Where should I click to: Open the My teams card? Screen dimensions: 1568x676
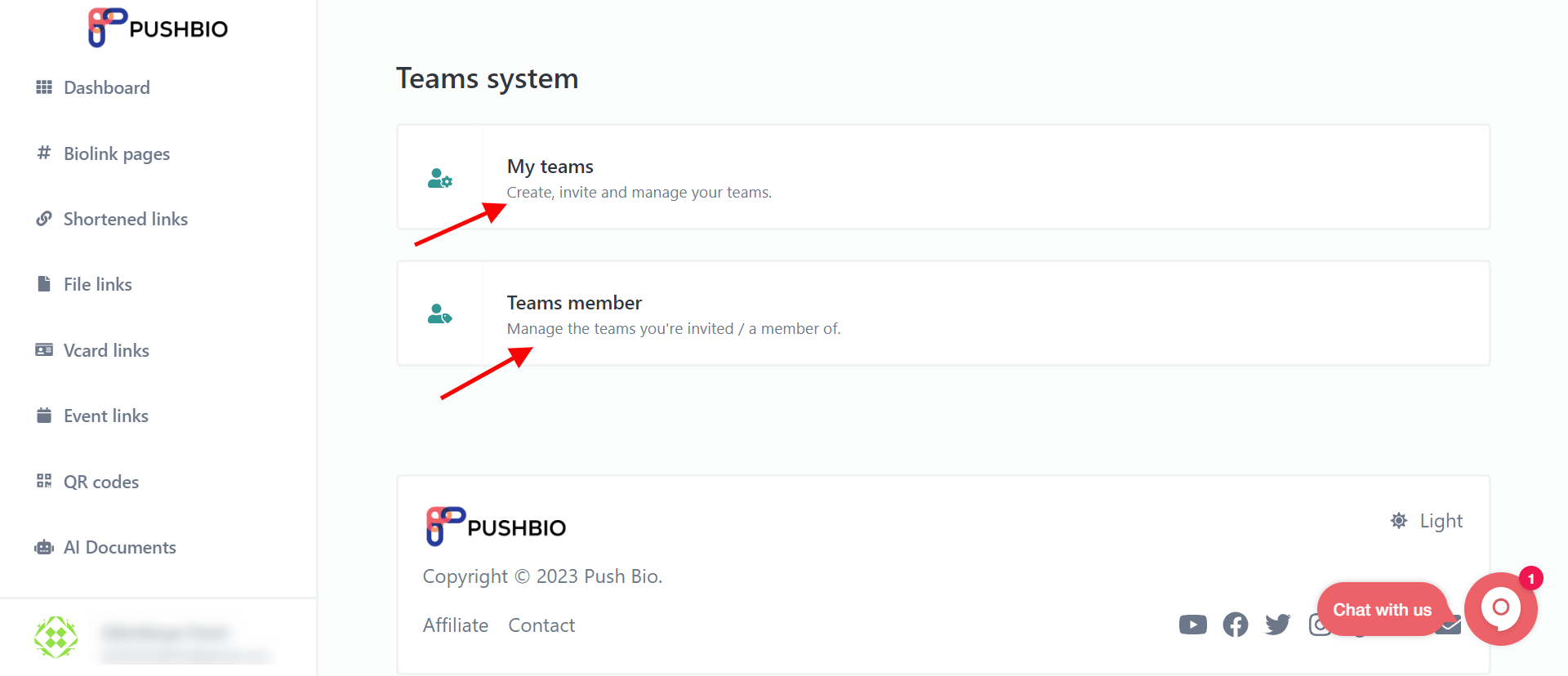[x=943, y=177]
